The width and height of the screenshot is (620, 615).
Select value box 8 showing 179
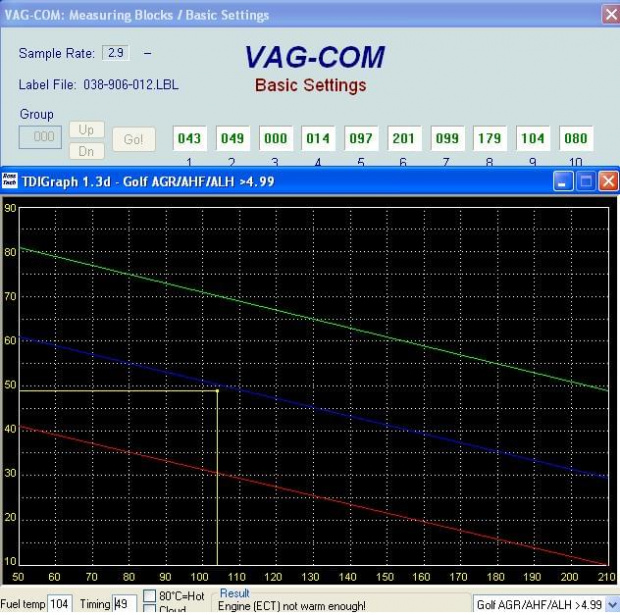490,138
